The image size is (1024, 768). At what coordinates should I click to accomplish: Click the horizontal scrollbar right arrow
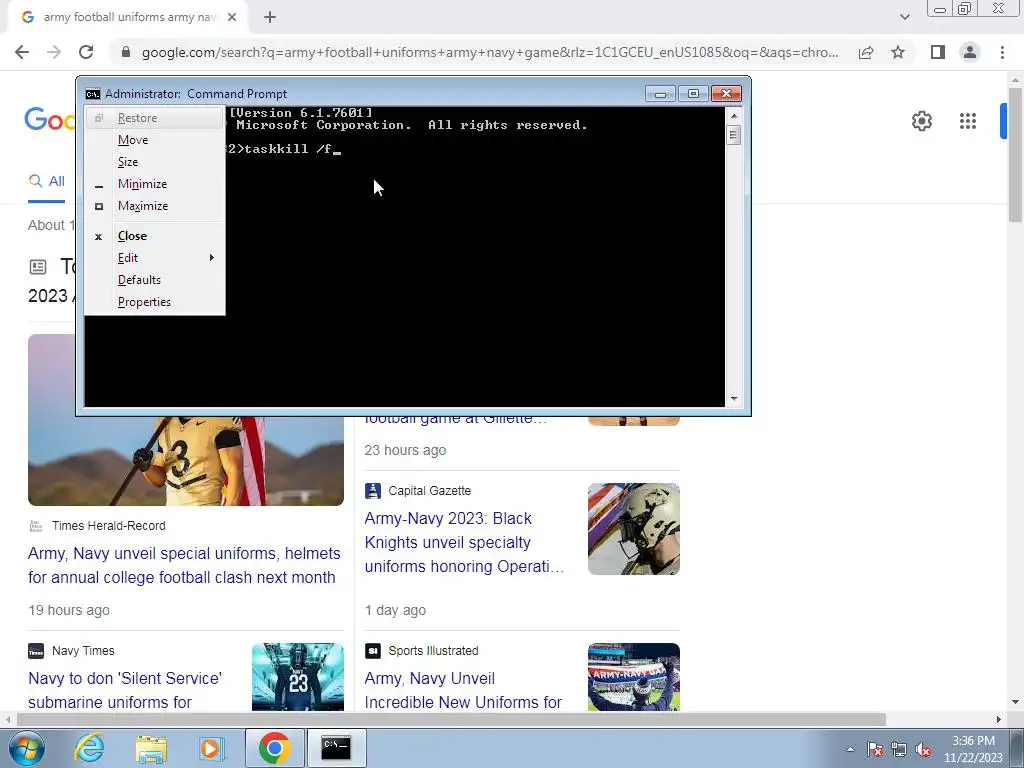pyautogui.click(x=999, y=720)
